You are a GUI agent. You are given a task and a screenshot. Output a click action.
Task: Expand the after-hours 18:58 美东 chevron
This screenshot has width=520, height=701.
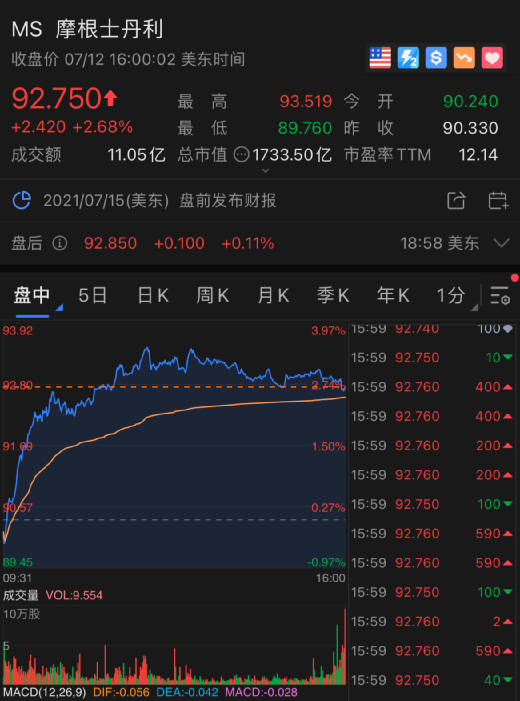tap(501, 243)
